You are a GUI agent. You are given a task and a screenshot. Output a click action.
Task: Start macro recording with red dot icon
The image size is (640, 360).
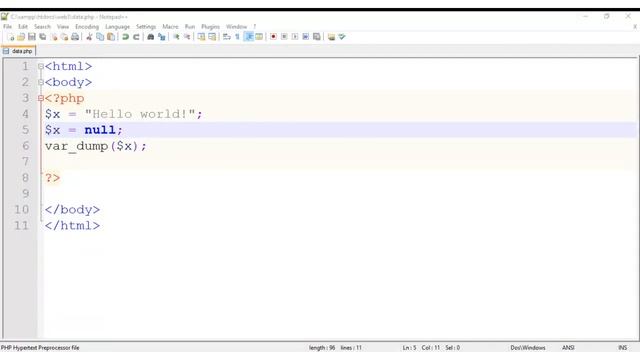coord(273,37)
